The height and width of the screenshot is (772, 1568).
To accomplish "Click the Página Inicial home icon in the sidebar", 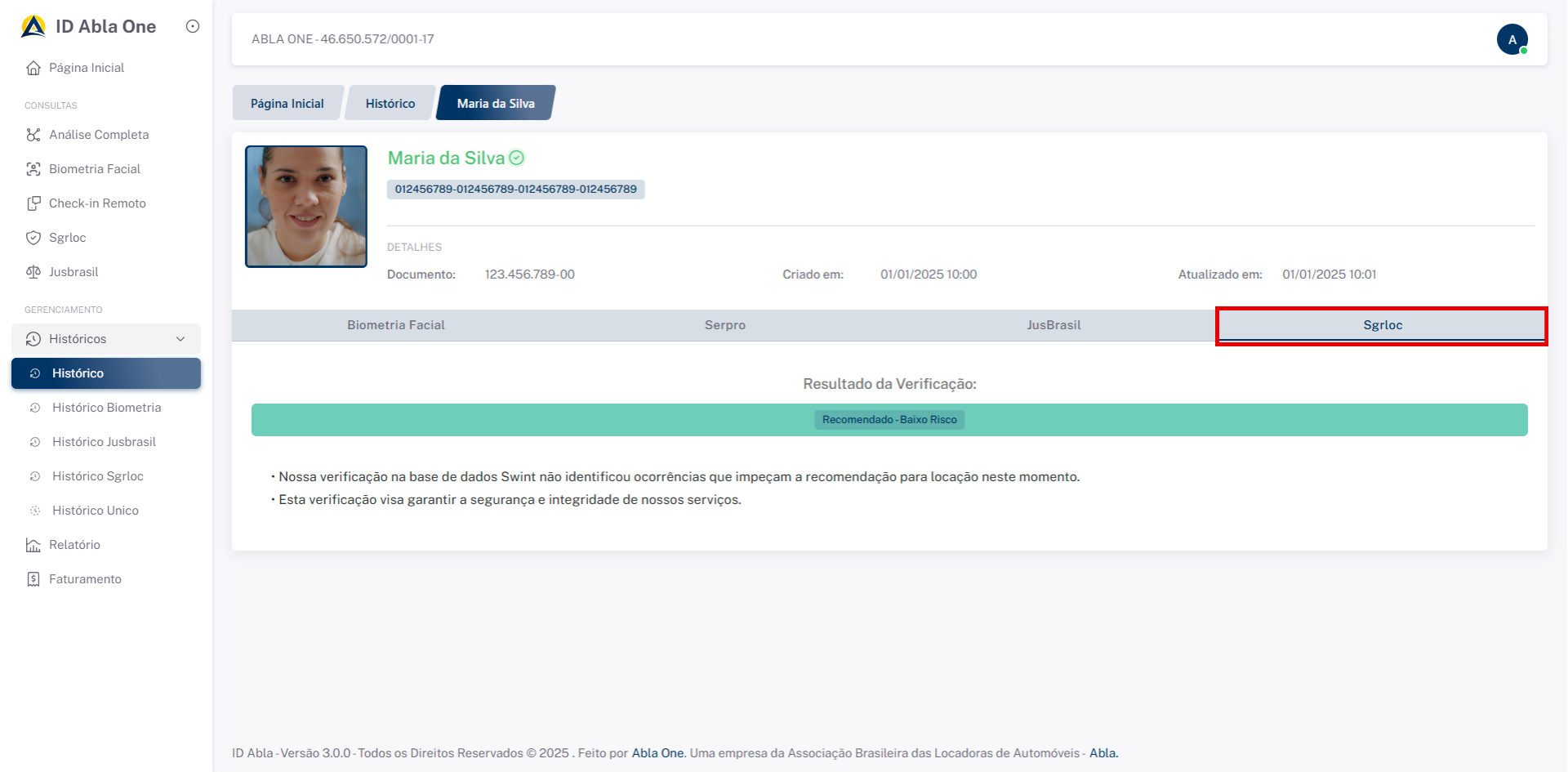I will (33, 68).
